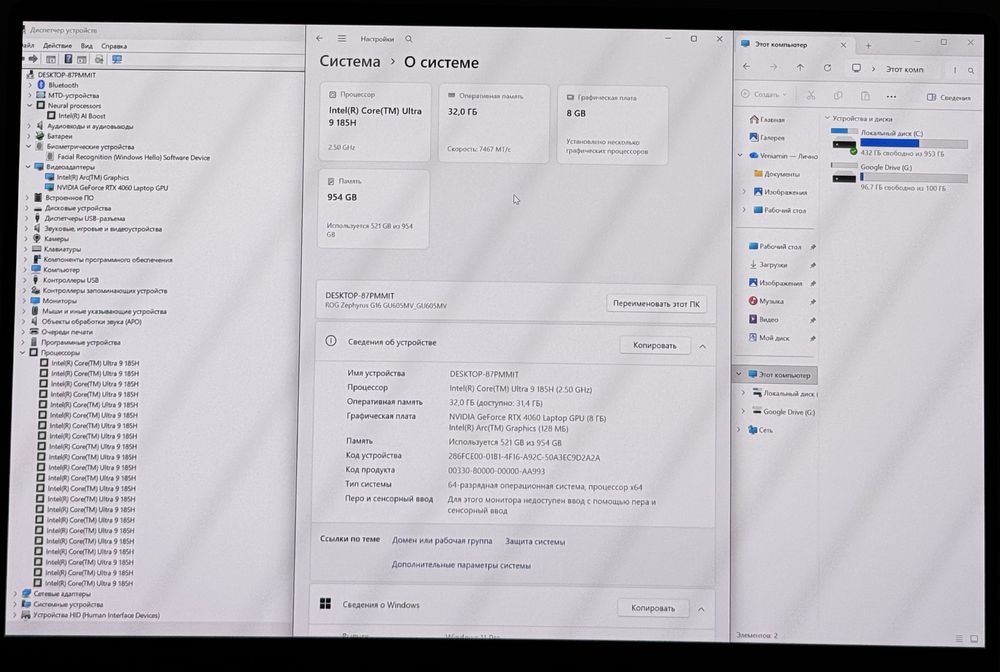Click the Cut scissors icon in Explorer toolbar
The width and height of the screenshot is (1000, 672).
[x=811, y=95]
